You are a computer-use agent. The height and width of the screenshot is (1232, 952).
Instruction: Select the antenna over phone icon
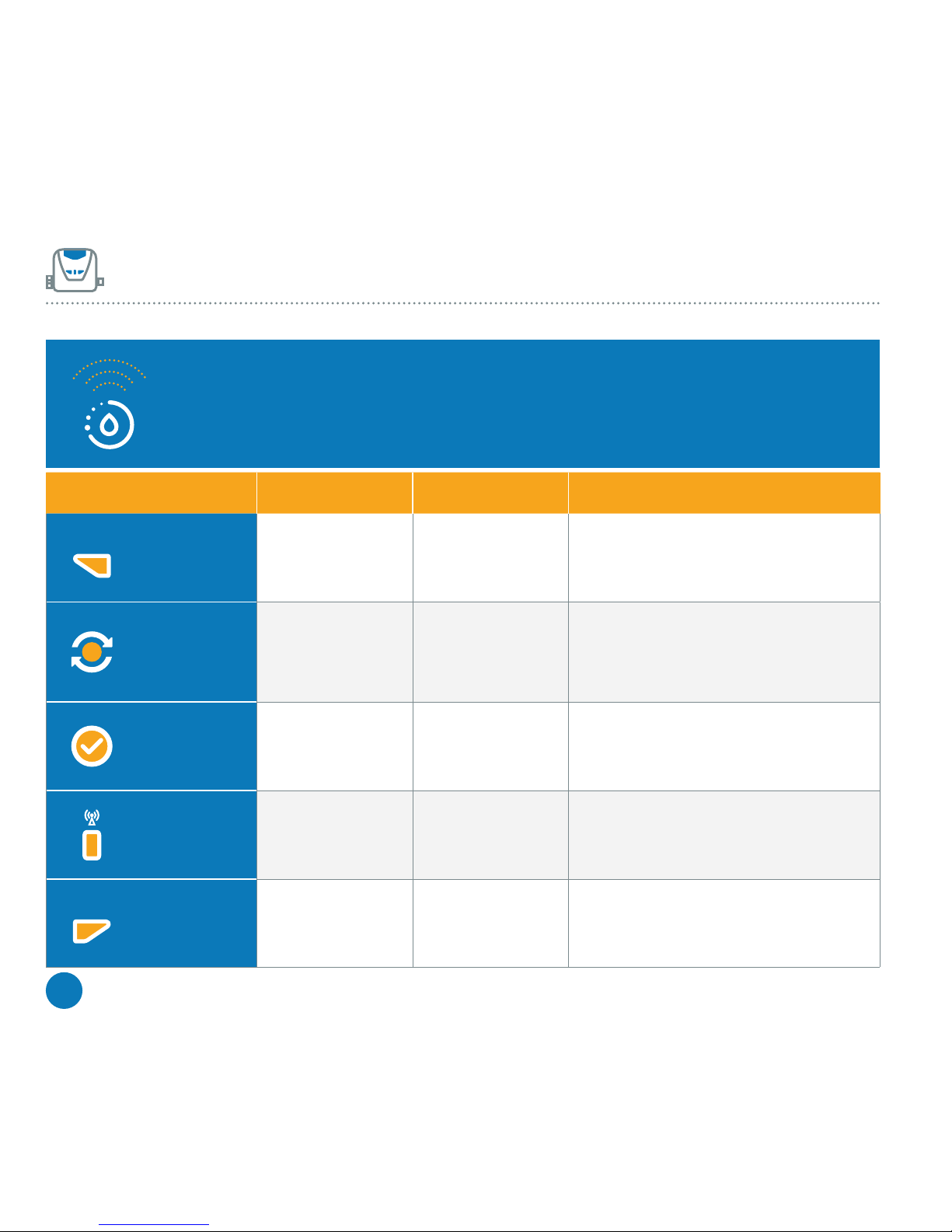[x=92, y=835]
